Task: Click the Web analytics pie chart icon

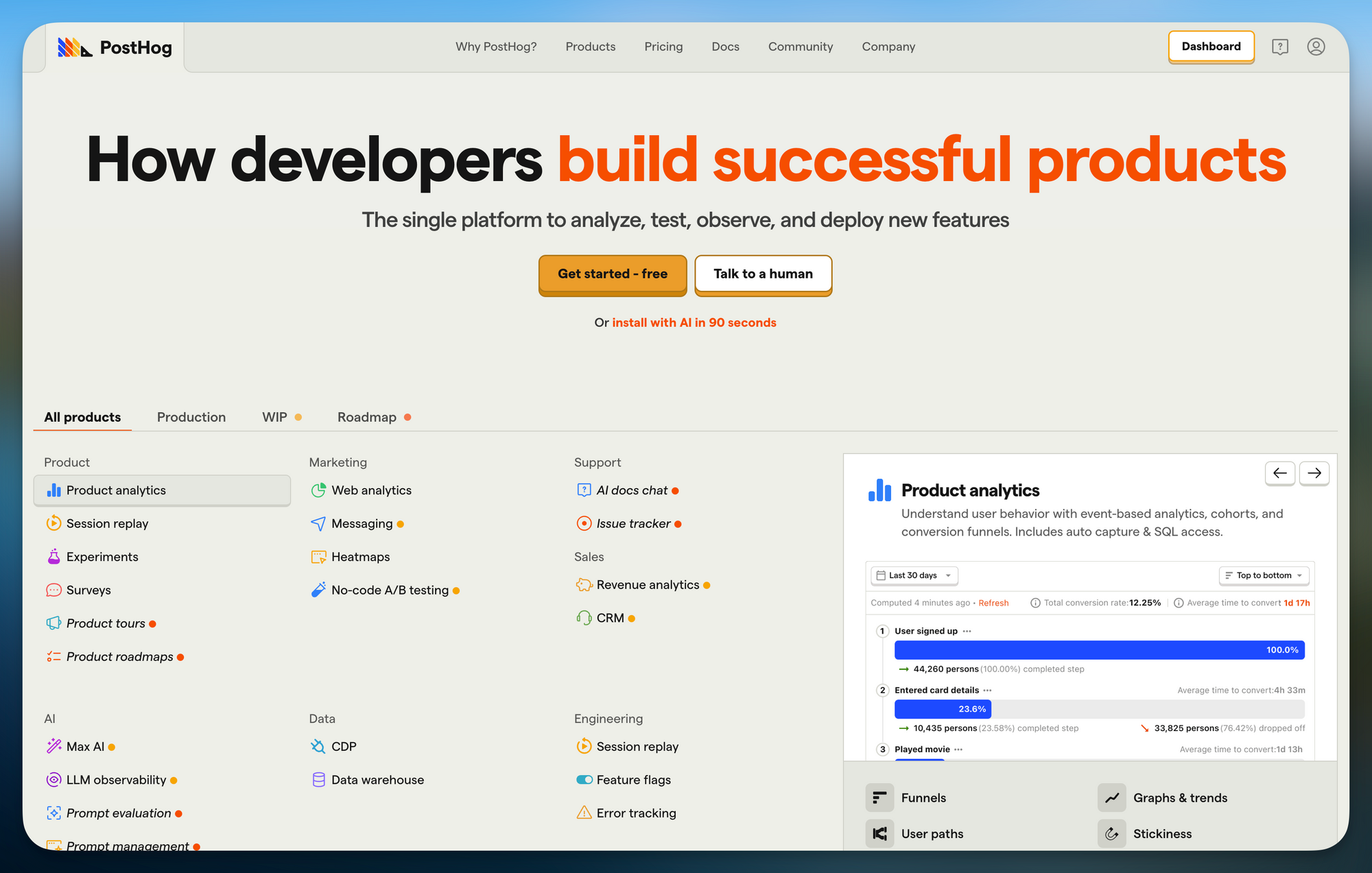Action: point(318,490)
